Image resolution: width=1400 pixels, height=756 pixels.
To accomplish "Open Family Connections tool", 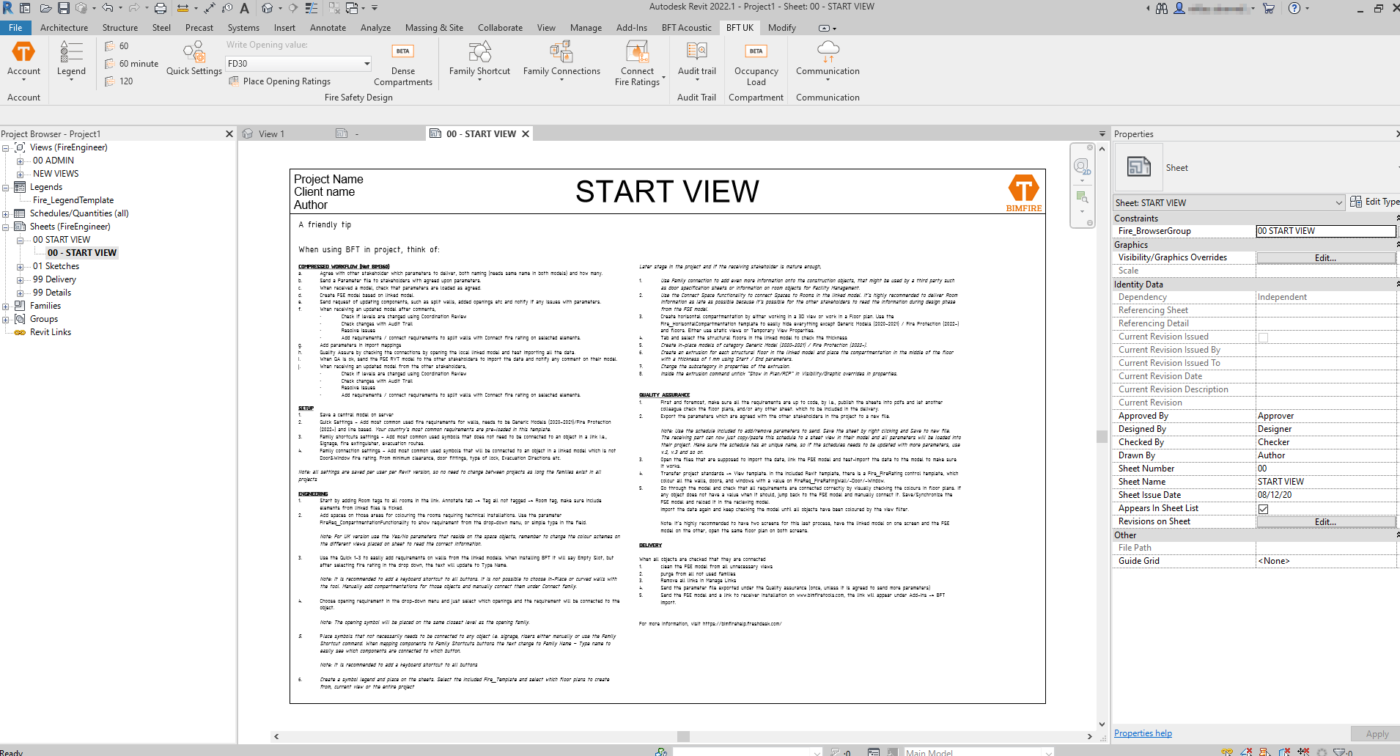I will 561,60.
